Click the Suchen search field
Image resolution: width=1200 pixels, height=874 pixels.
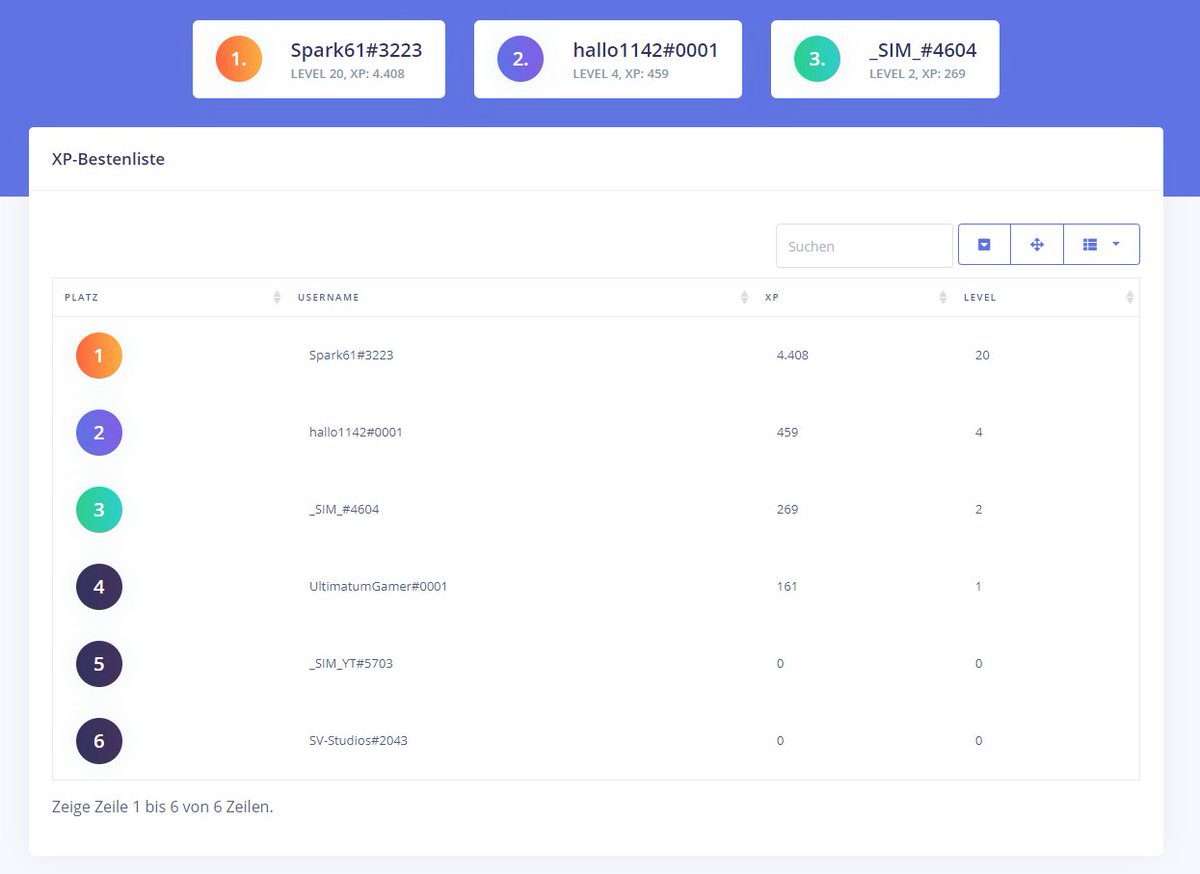pos(865,246)
